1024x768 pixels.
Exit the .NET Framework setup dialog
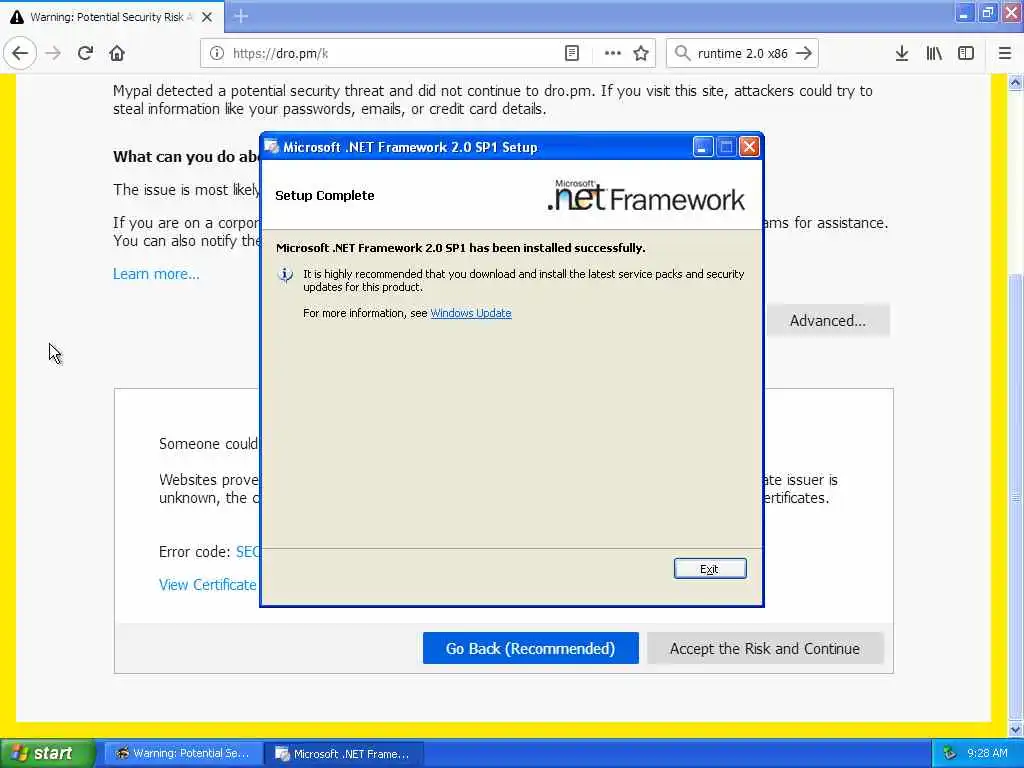click(x=710, y=569)
